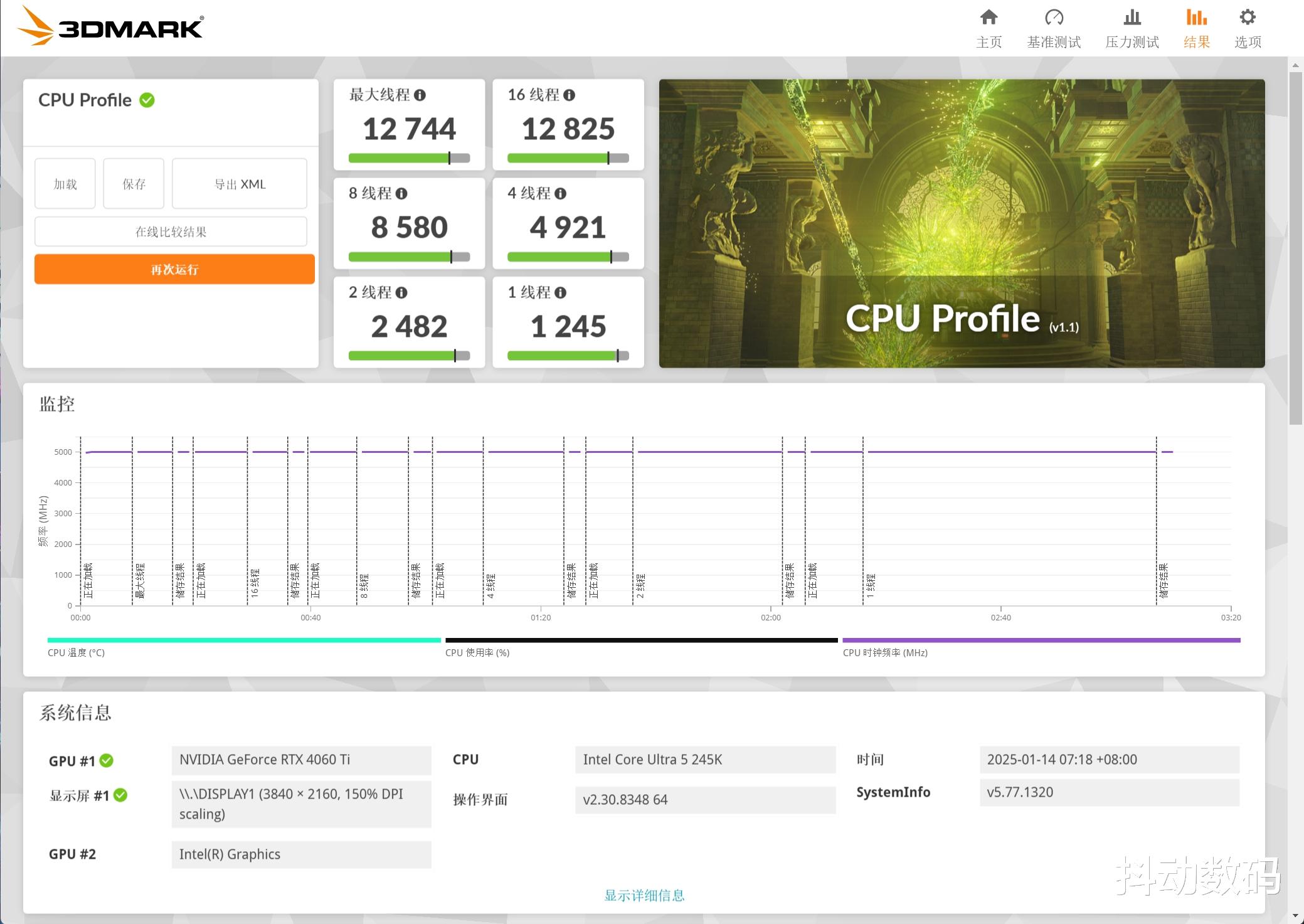Click info icon beside 1 线程

(x=561, y=293)
